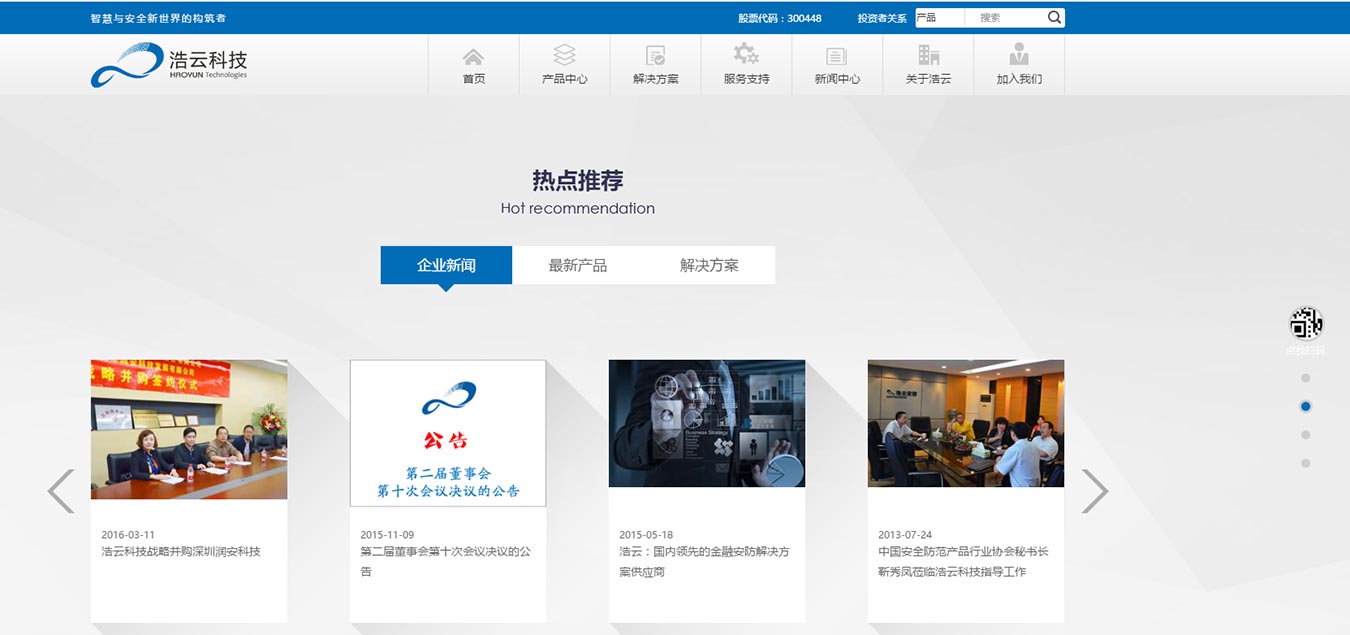1350x635 pixels.
Task: Click the magnifier icon to search
Action: (1053, 16)
